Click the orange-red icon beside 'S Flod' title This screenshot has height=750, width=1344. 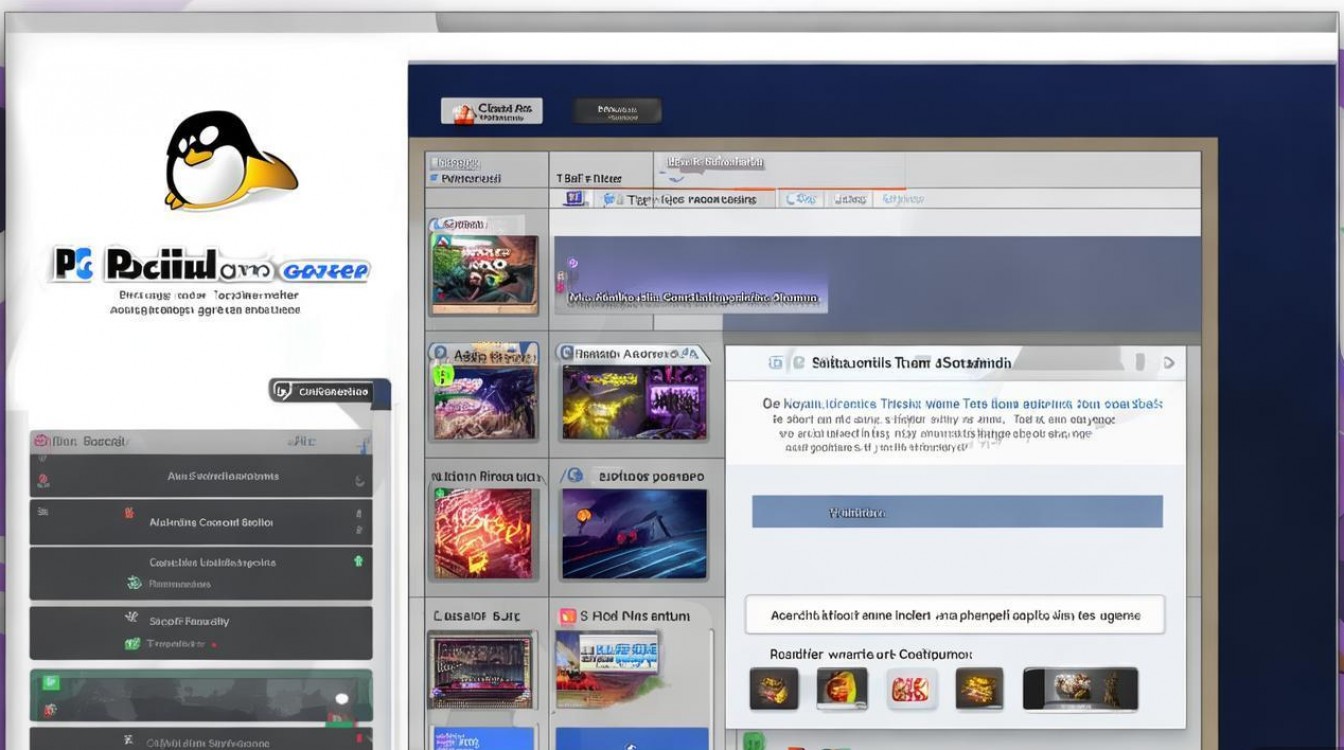[568, 616]
